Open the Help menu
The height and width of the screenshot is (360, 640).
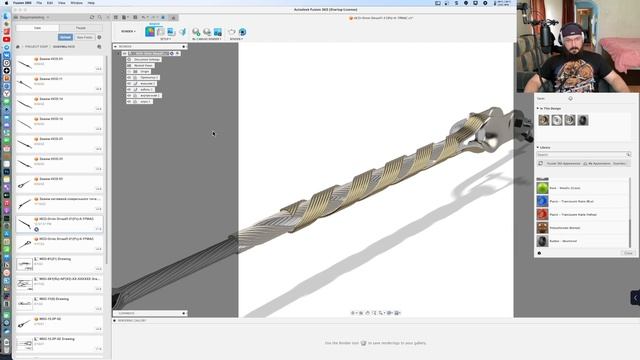pos(91,3)
